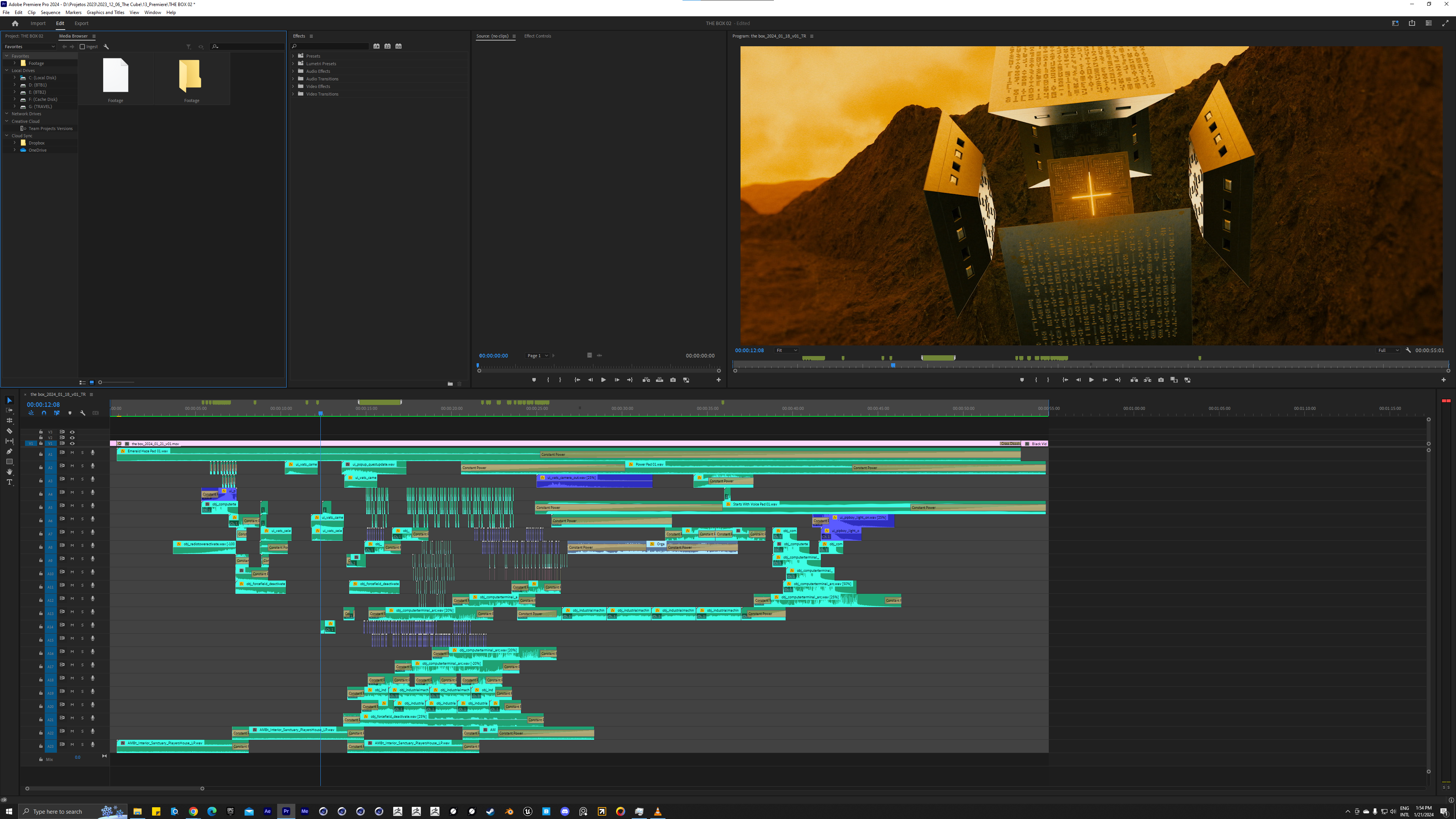Open the Fit zoom level dropdown
The image size is (1456, 819).
[x=786, y=350]
